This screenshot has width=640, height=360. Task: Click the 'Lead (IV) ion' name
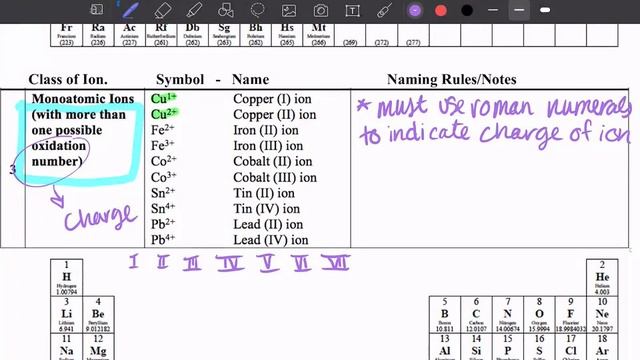tap(271, 240)
